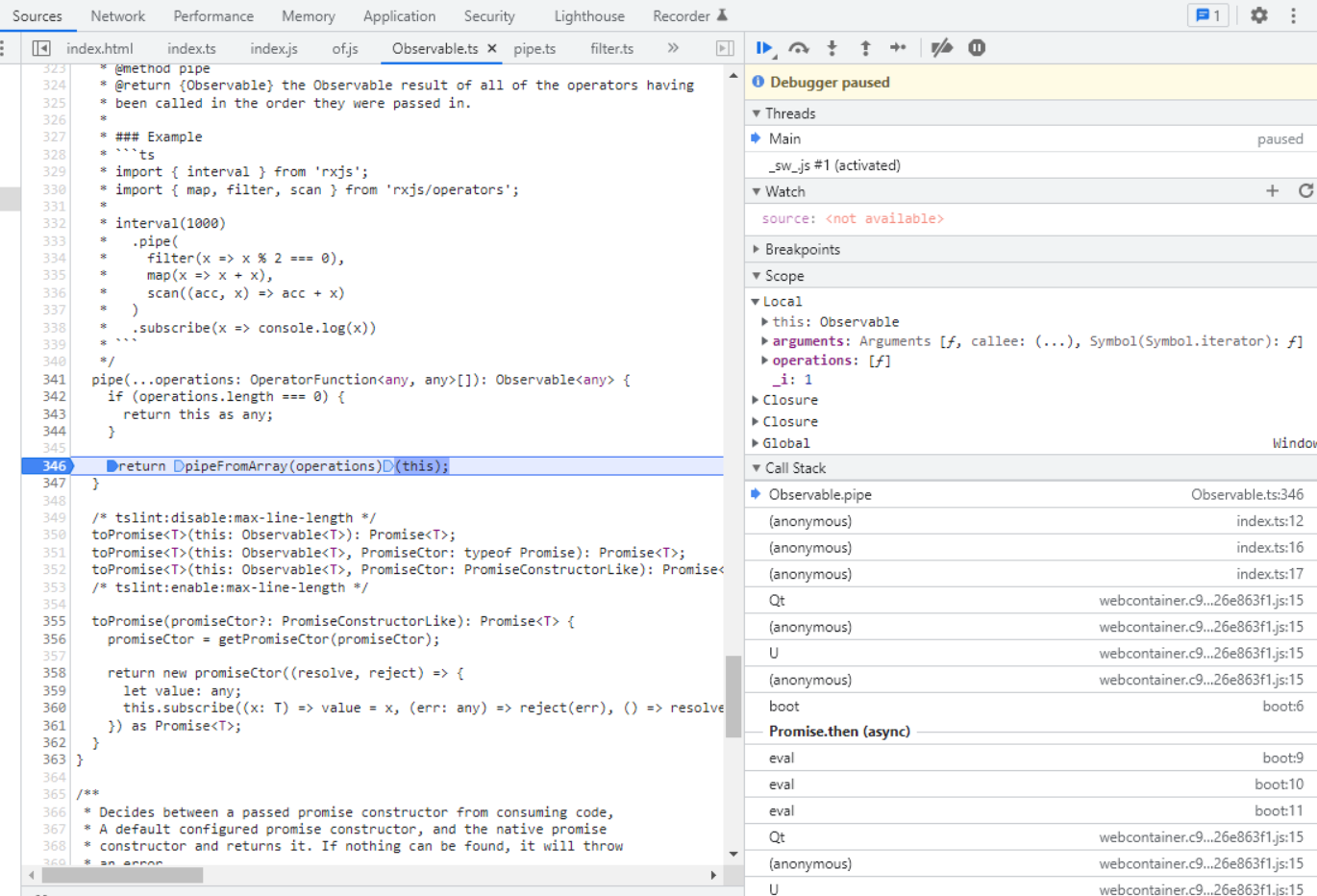This screenshot has width=1317, height=896.
Task: Click the editor horizontal scrollbar thumb
Action: pyautogui.click(x=122, y=875)
